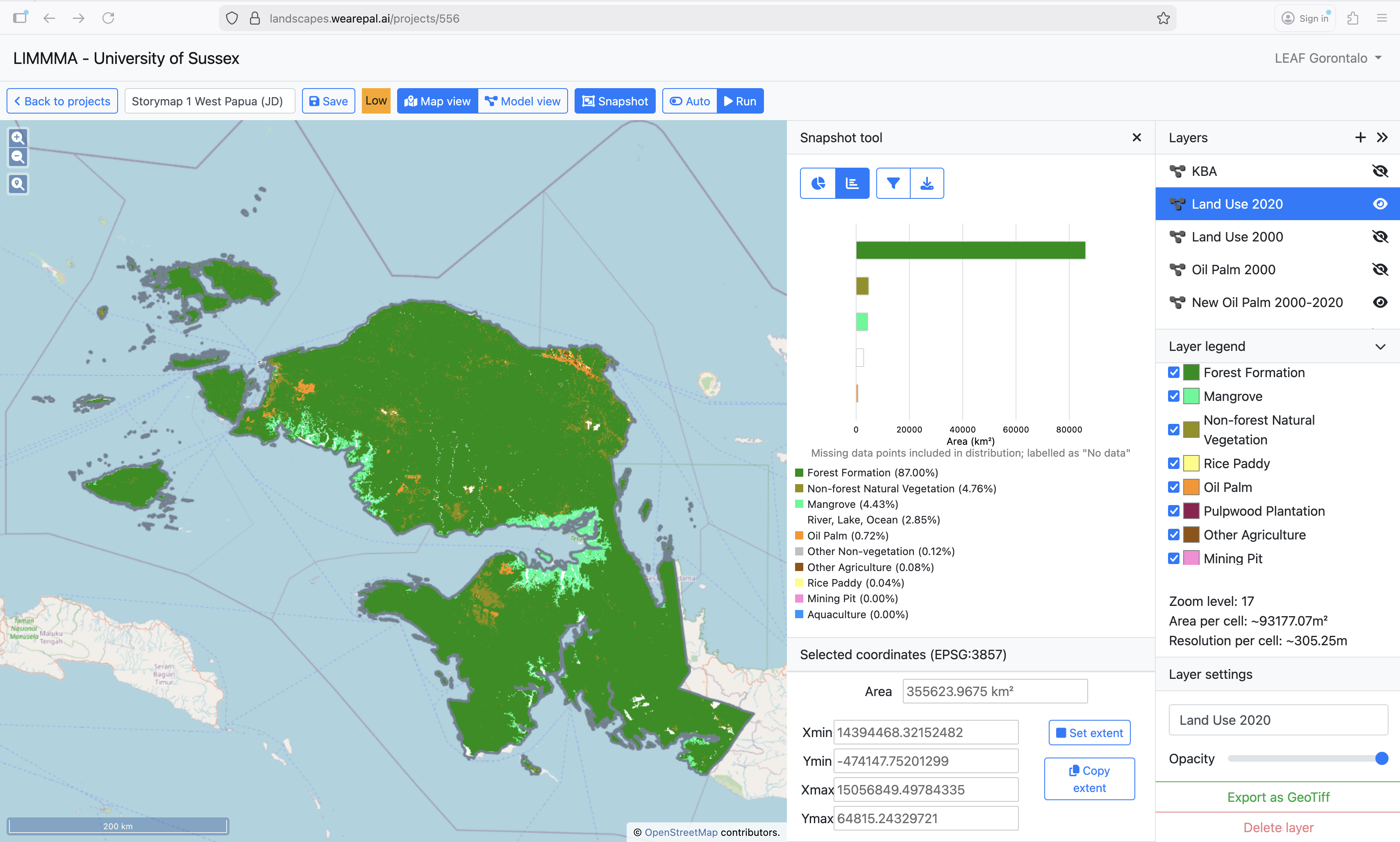
Task: Click Export as GeoTiff
Action: 1277,796
